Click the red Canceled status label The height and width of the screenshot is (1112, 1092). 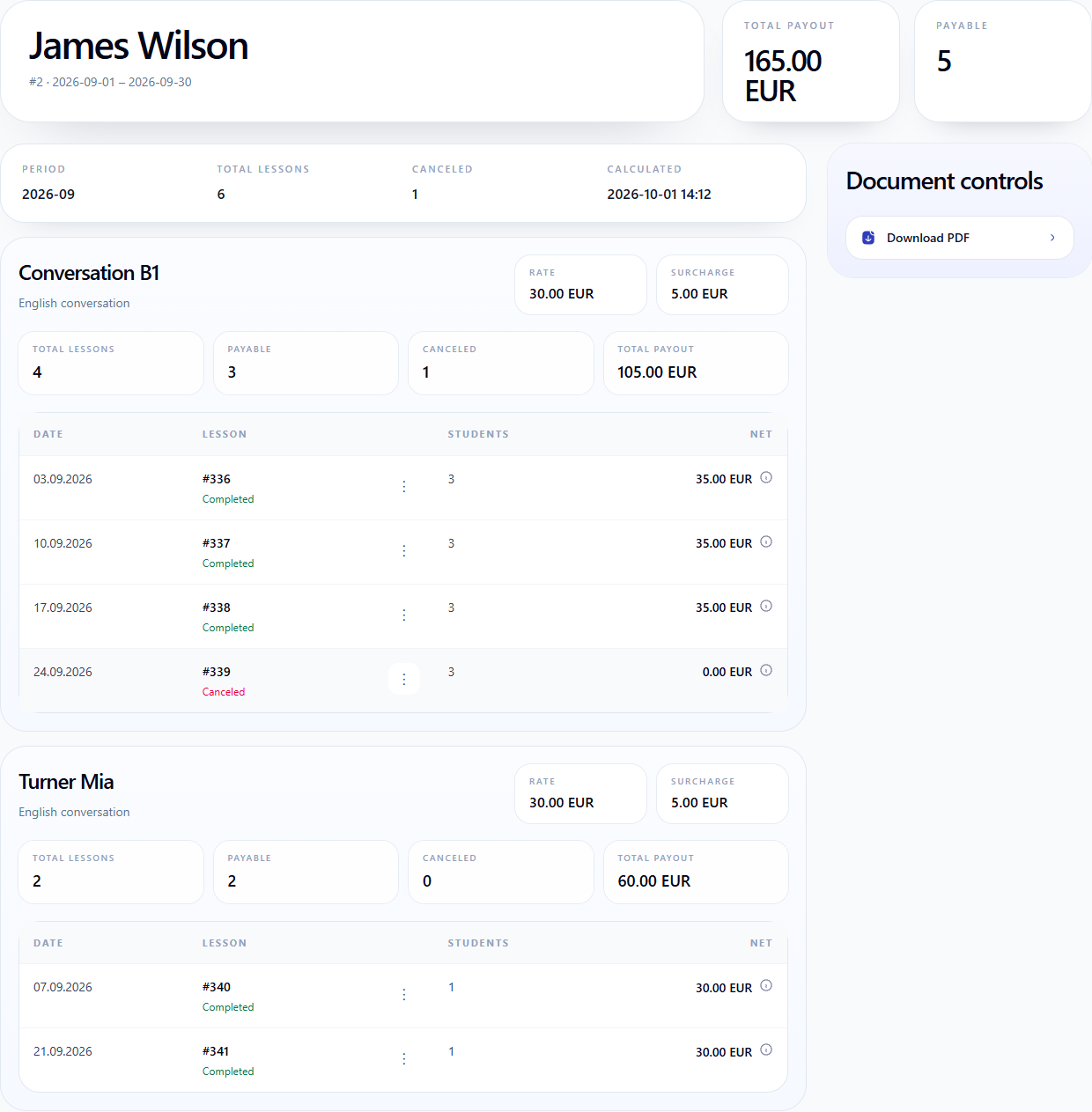224,692
